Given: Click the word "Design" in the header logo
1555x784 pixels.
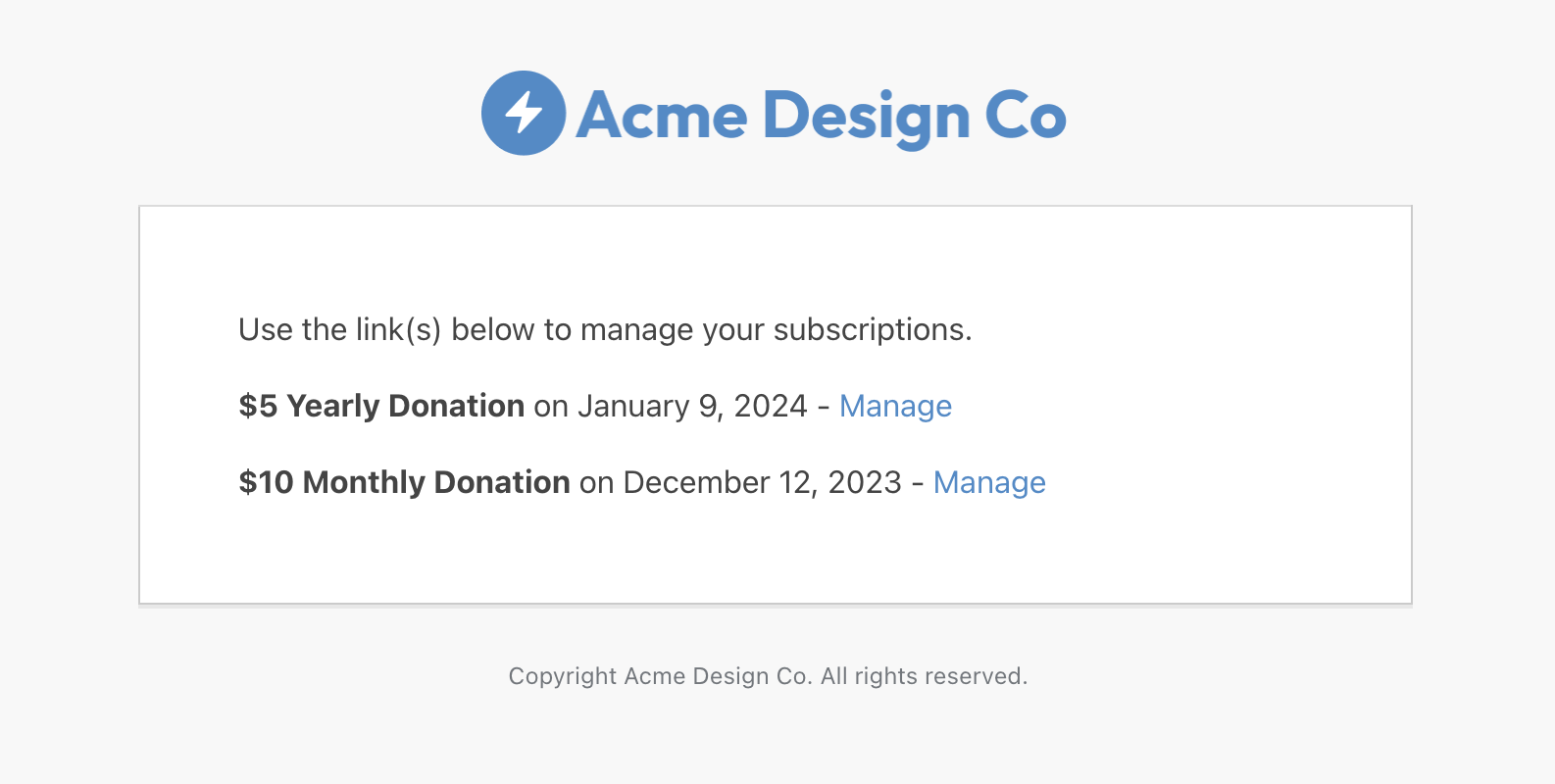Looking at the screenshot, I should pos(867,116).
